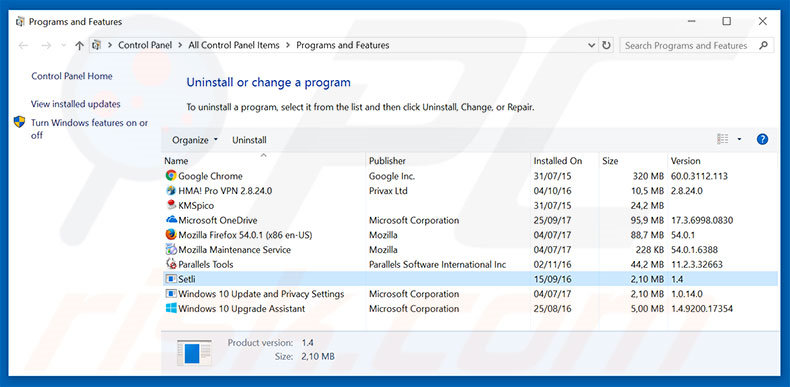Click the Microsoft OneDrive cloud icon
Screen dimensions: 790x387
(x=171, y=220)
